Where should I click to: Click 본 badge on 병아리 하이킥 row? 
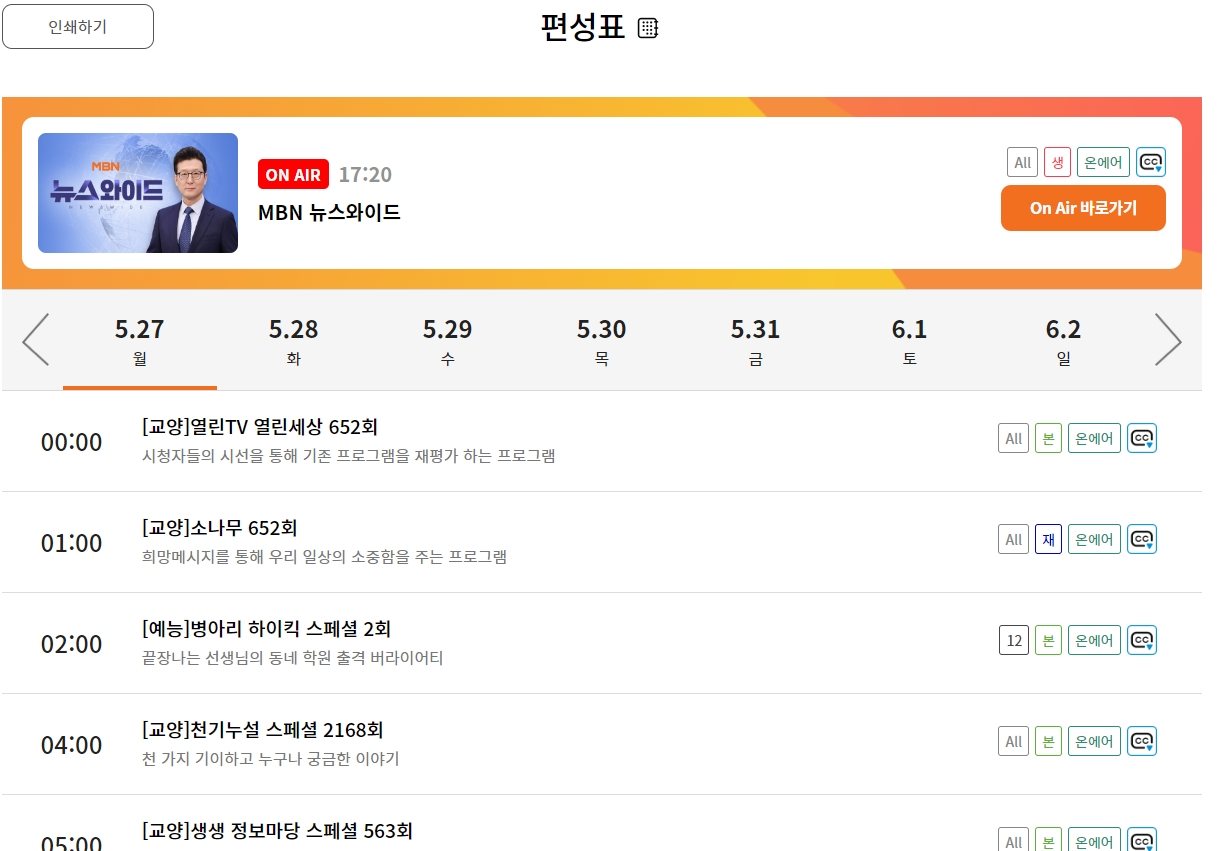click(1048, 640)
